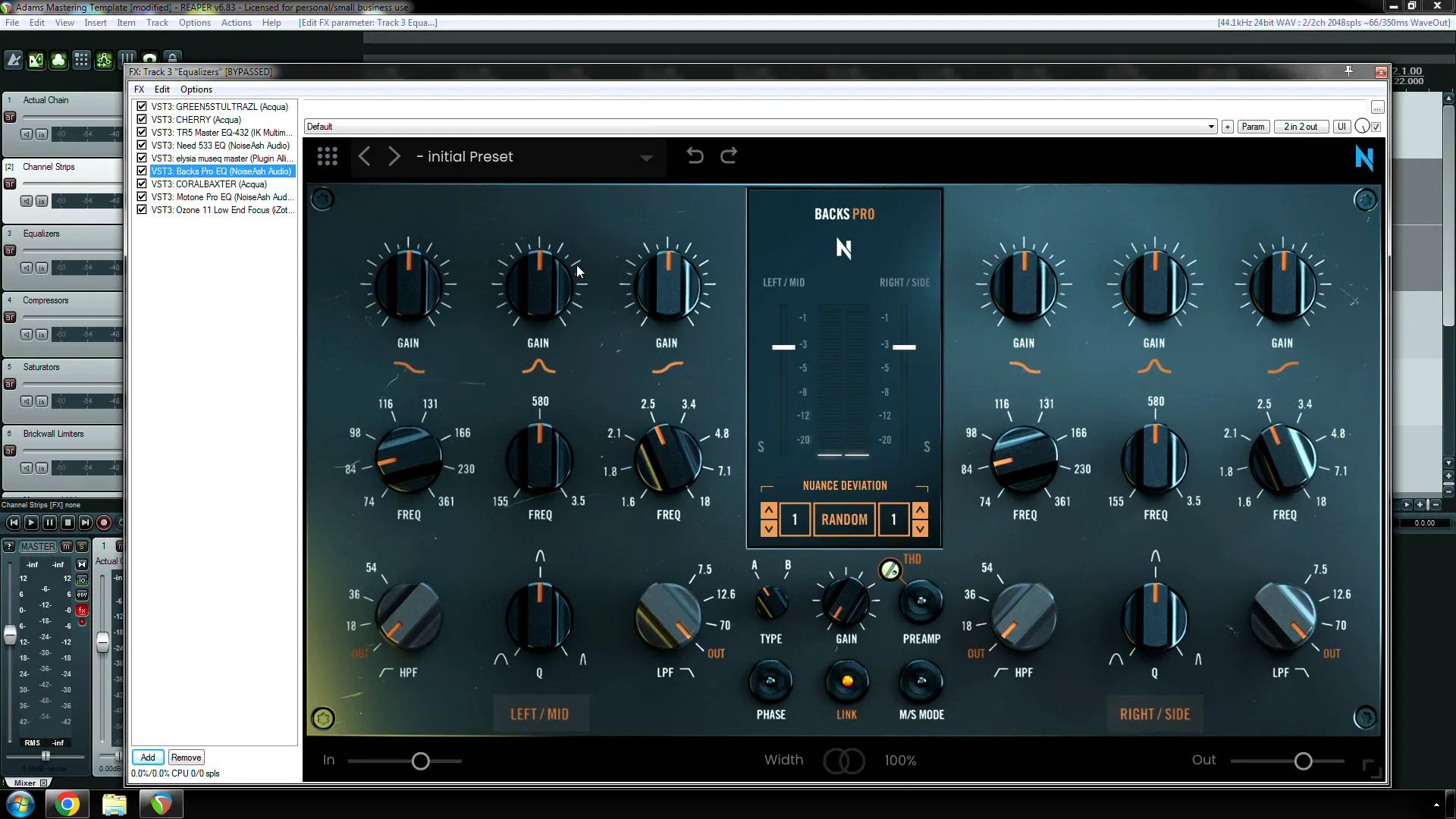The width and height of the screenshot is (1456, 819).
Task: Click the Param button
Action: tap(1254, 127)
